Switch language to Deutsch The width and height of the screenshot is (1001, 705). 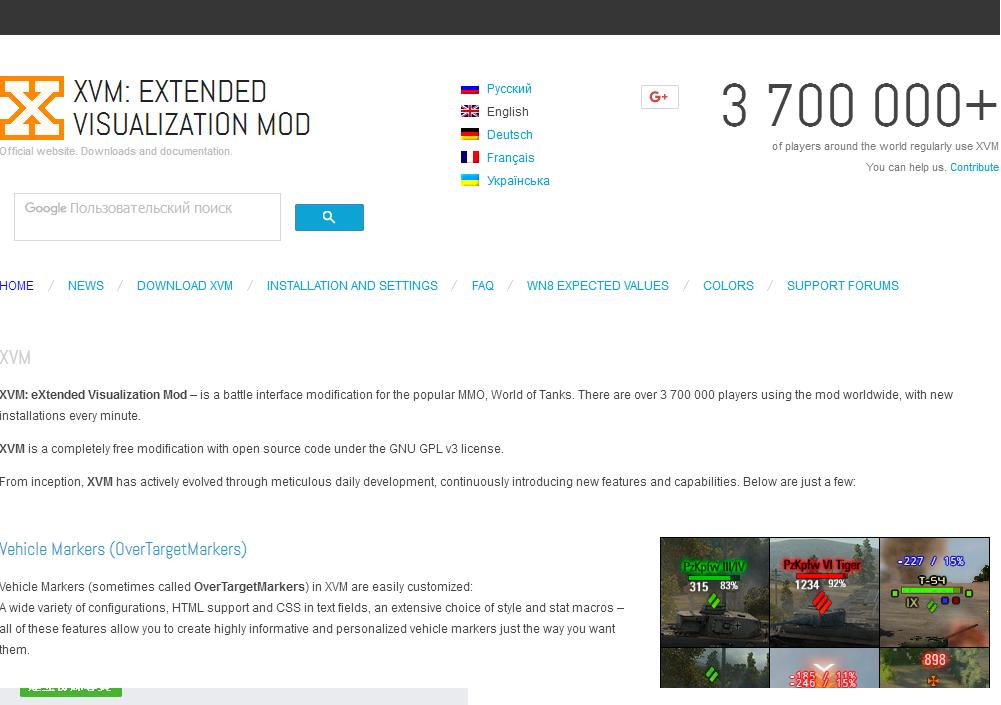click(x=510, y=135)
